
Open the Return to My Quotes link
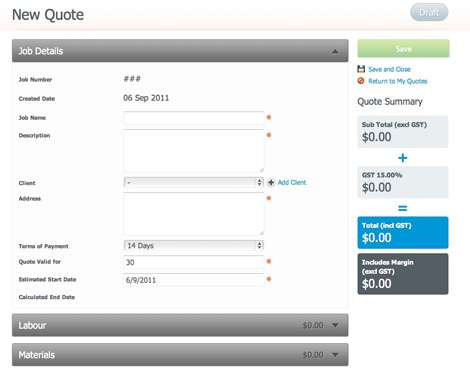[x=398, y=81]
